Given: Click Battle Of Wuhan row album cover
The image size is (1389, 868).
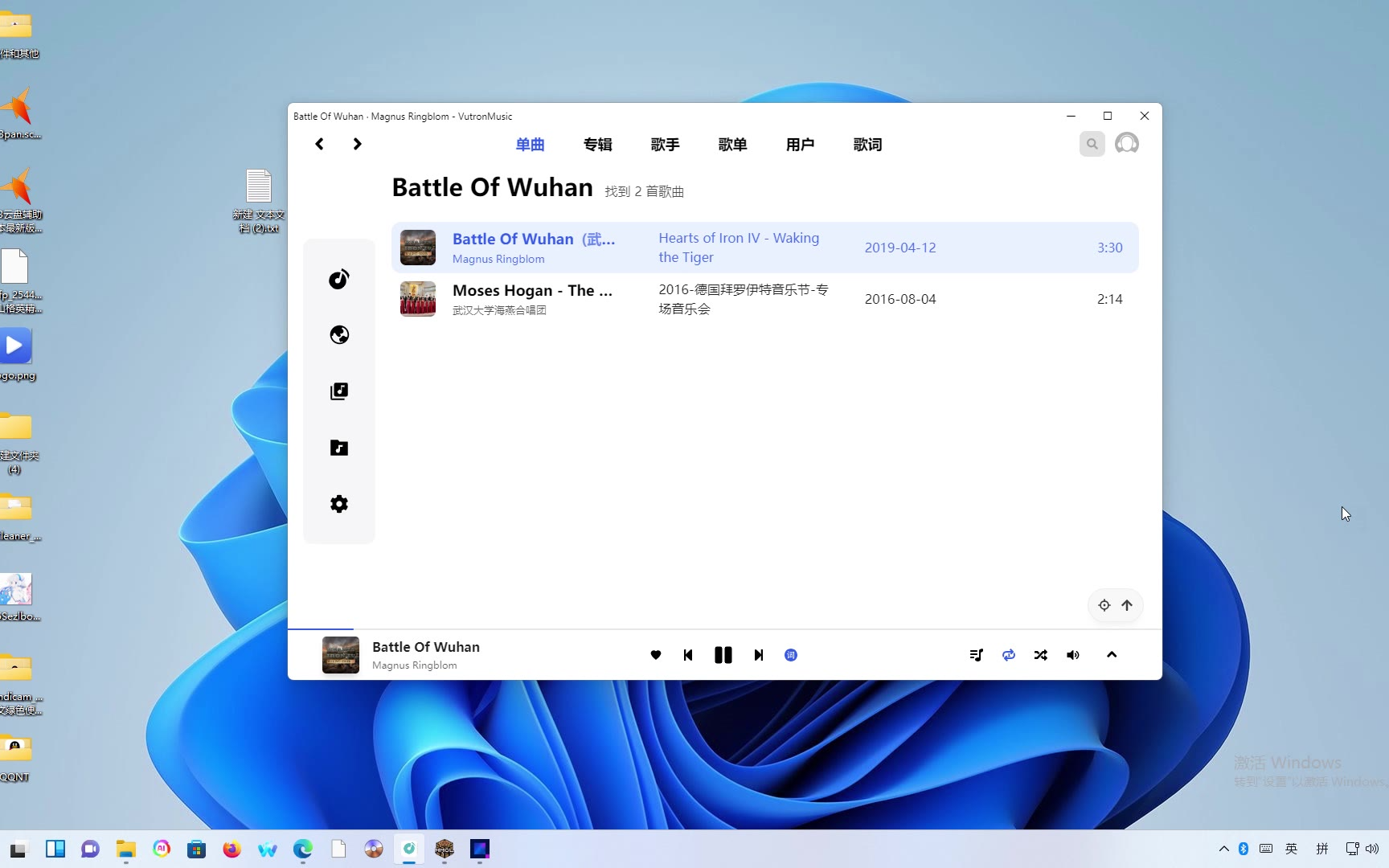Looking at the screenshot, I should 418,248.
